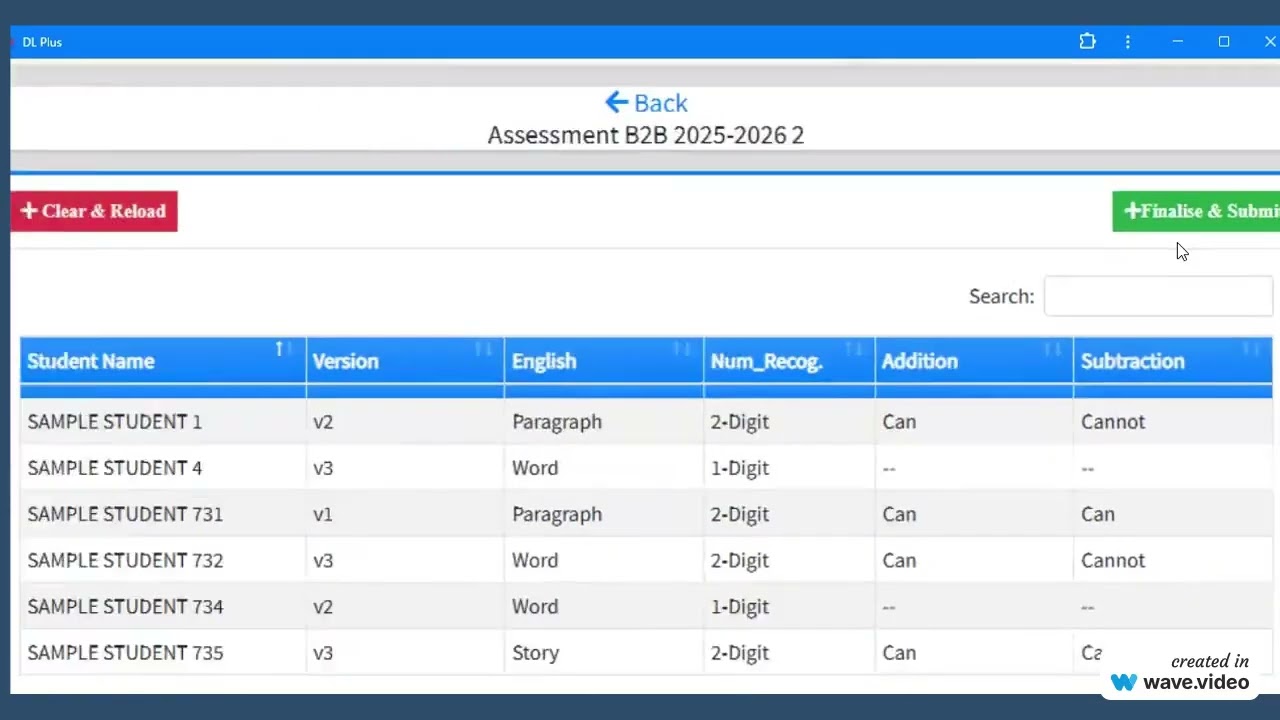
Task: Click 2-Digit for SAMPLE STUDENT 732
Action: [x=740, y=561]
